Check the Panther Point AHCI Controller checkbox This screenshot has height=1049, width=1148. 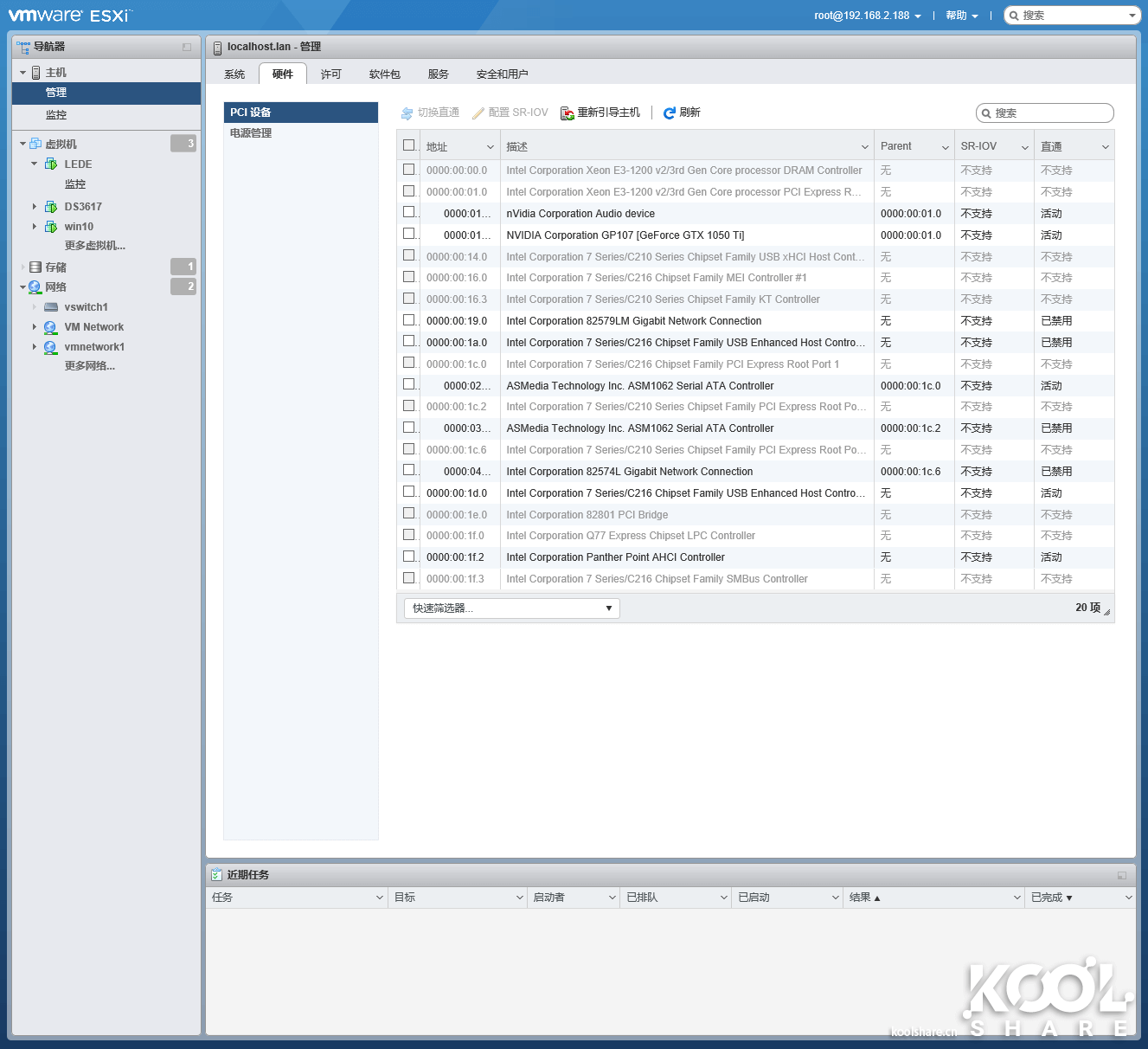(x=409, y=557)
